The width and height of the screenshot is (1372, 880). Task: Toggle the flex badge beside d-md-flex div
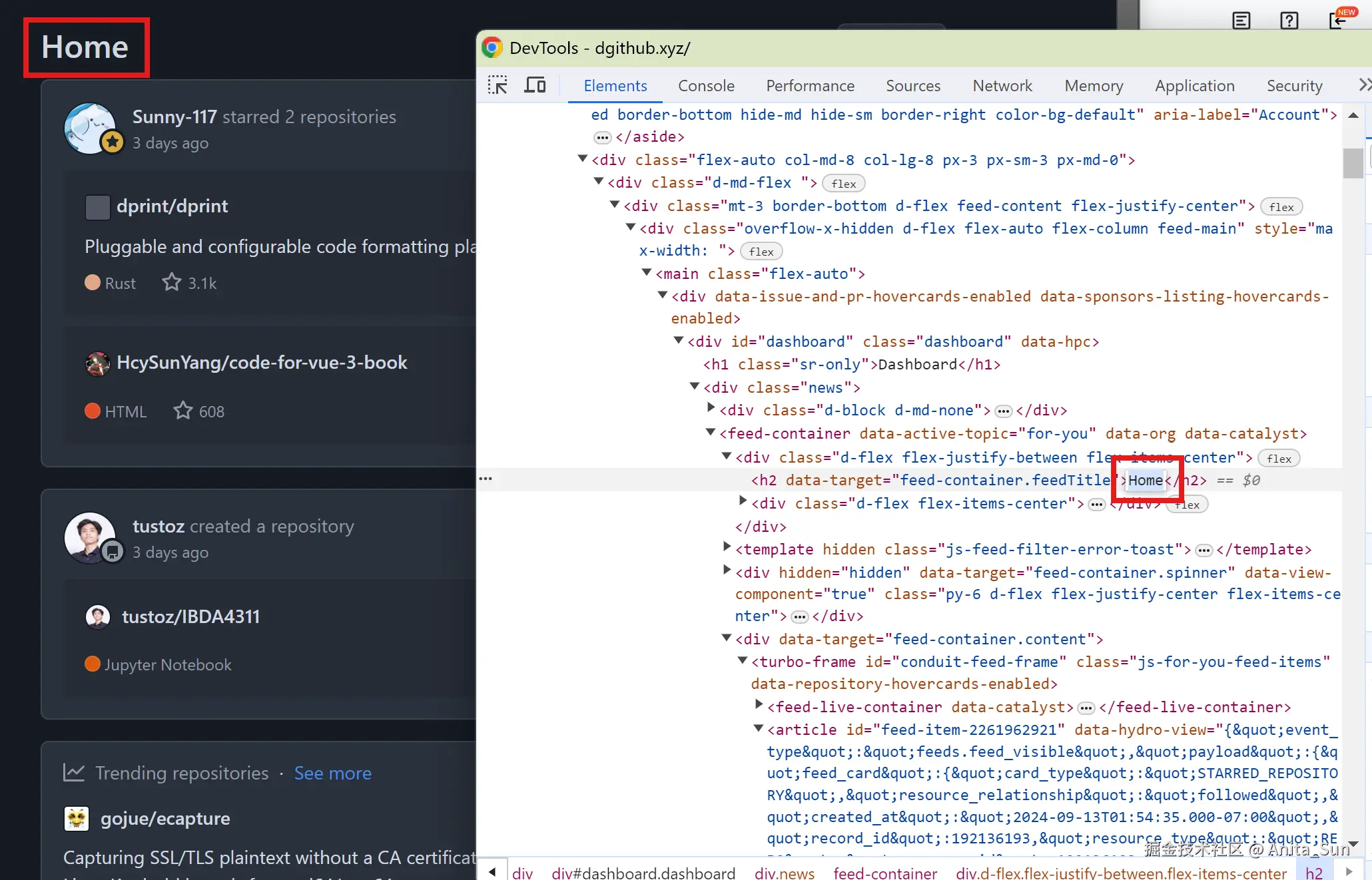coord(843,184)
